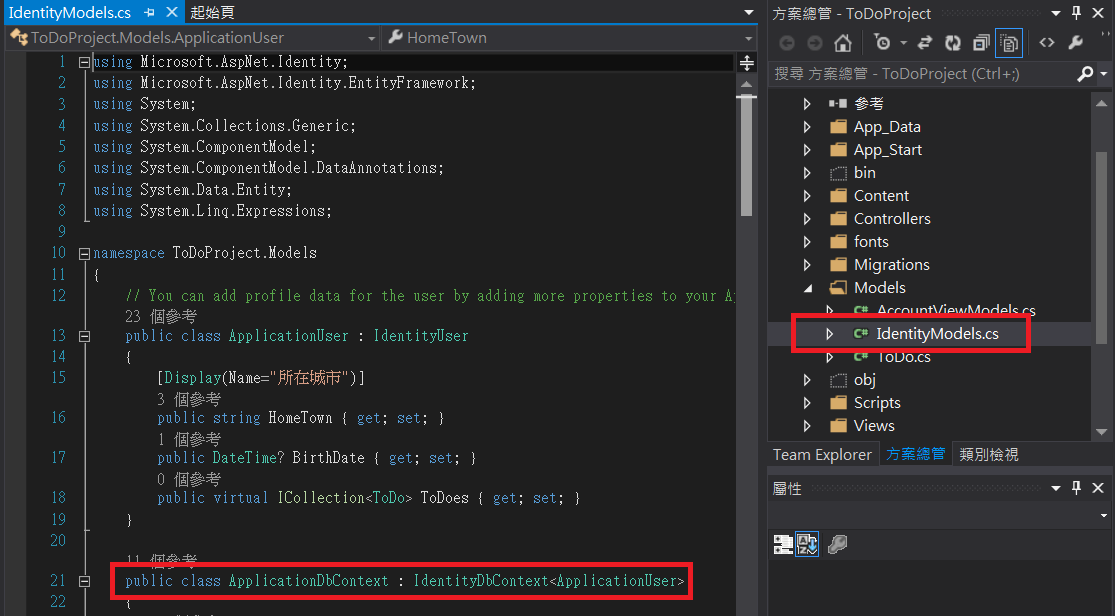The image size is (1115, 616).
Task: Open dropdown arrow beside Pending Changes Filter
Action: [903, 43]
